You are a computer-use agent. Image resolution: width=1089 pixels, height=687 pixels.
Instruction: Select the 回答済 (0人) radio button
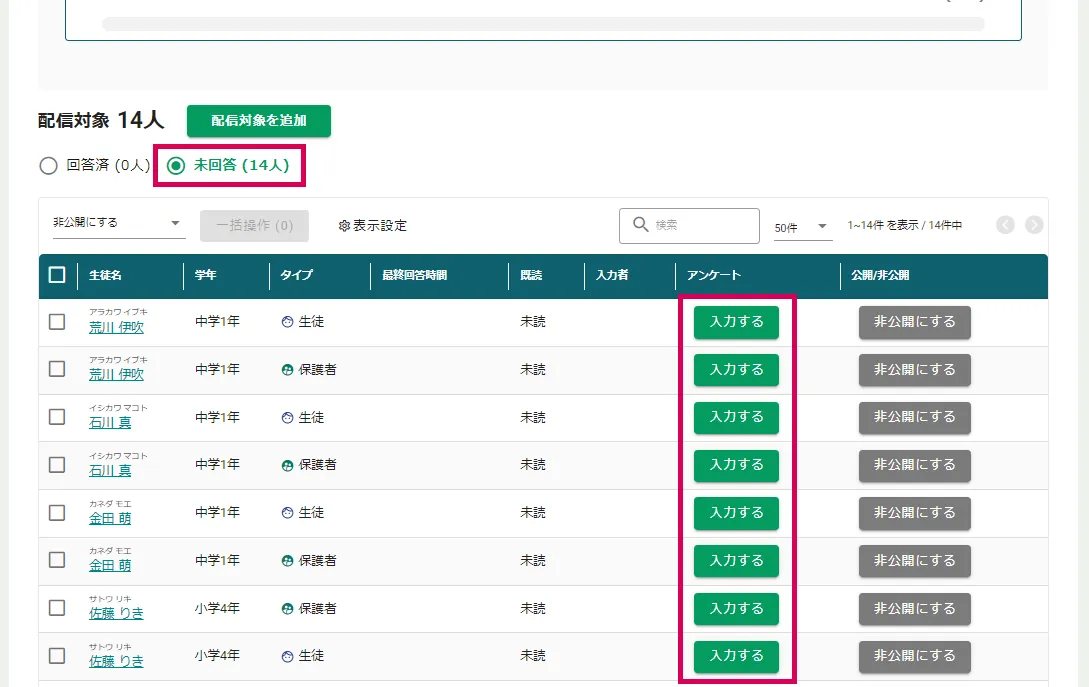[48, 166]
